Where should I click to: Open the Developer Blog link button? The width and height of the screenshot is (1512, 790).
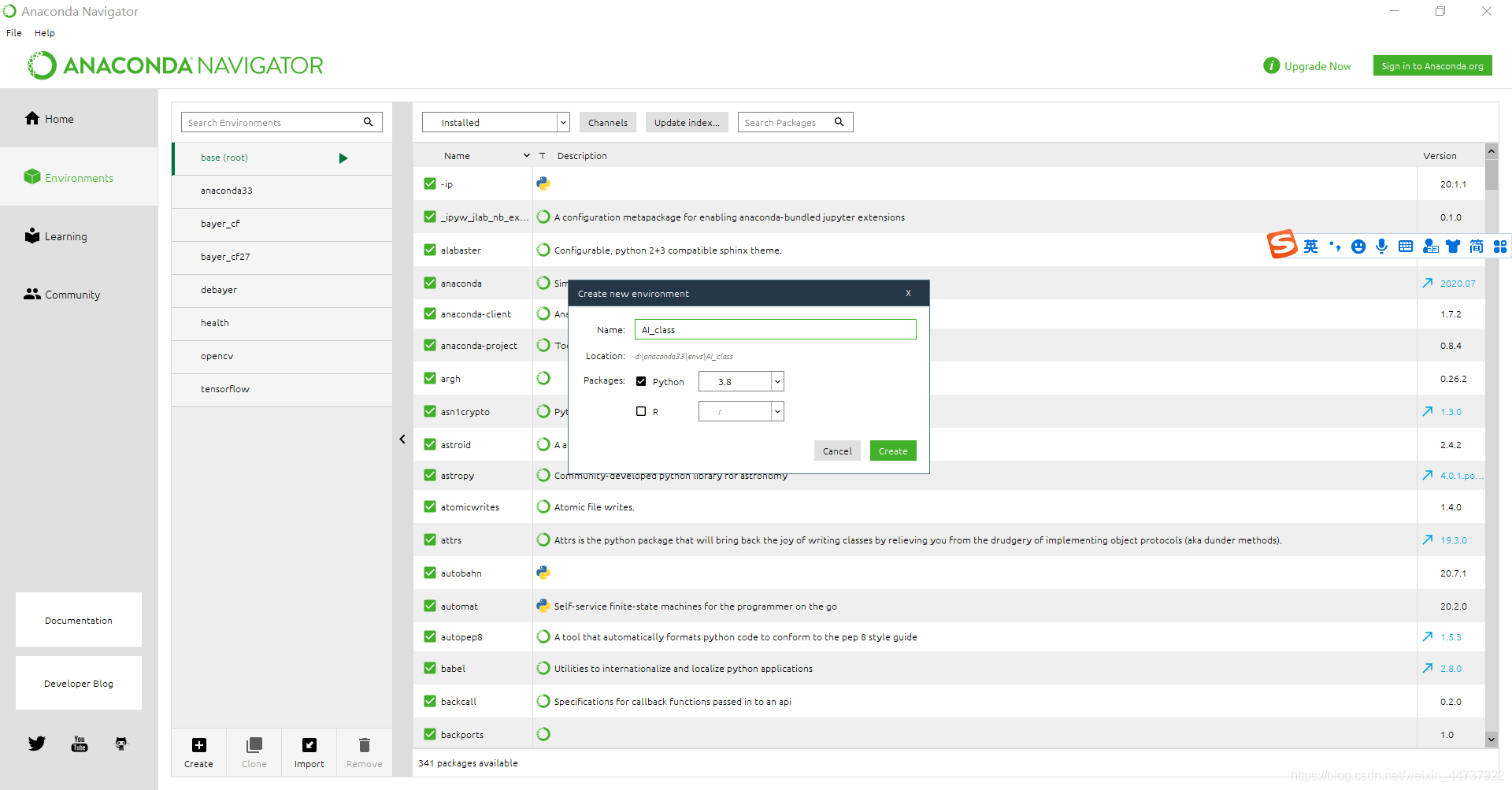point(79,683)
